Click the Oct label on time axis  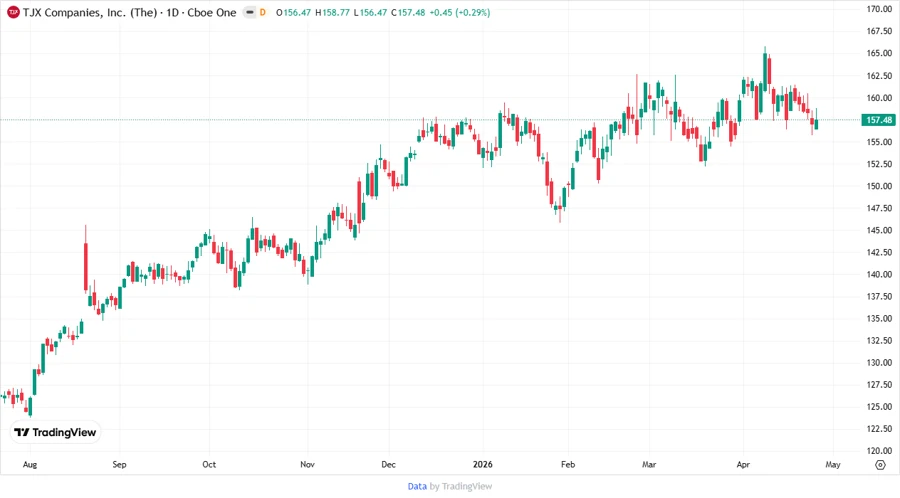[209, 464]
